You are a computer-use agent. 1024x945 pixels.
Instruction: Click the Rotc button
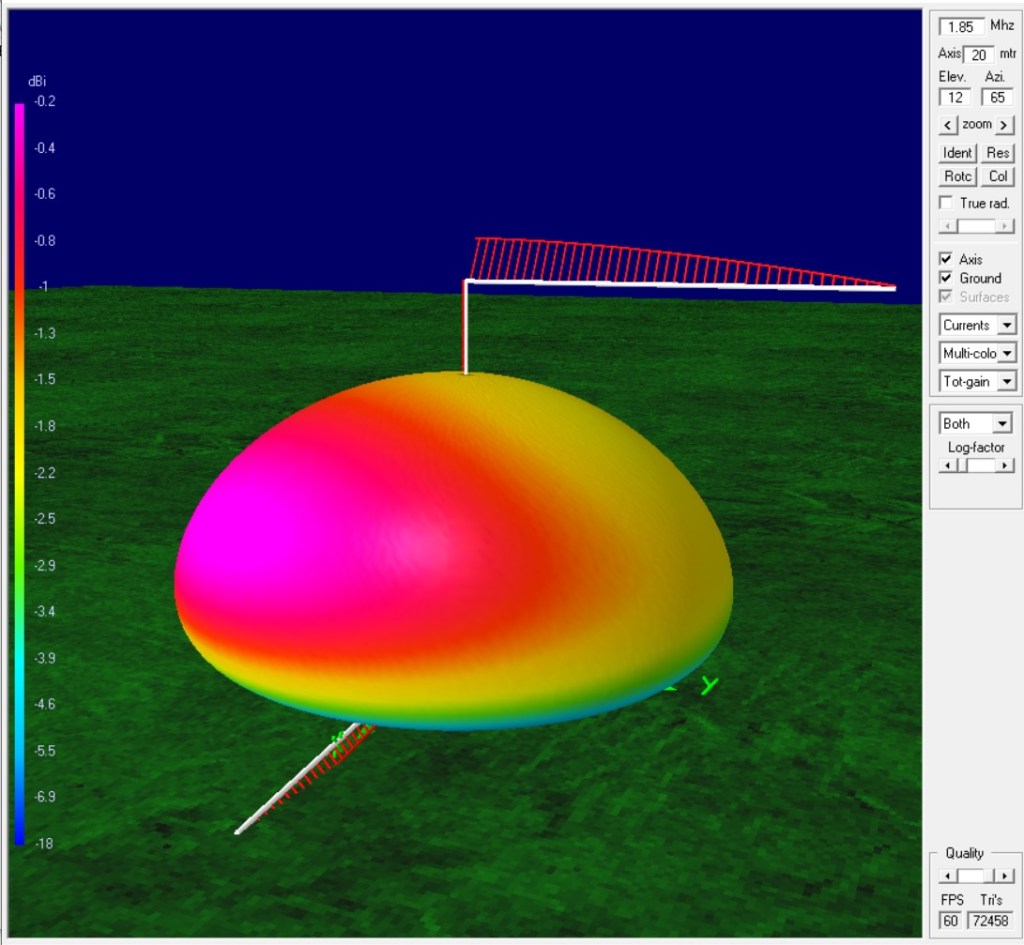pyautogui.click(x=957, y=177)
